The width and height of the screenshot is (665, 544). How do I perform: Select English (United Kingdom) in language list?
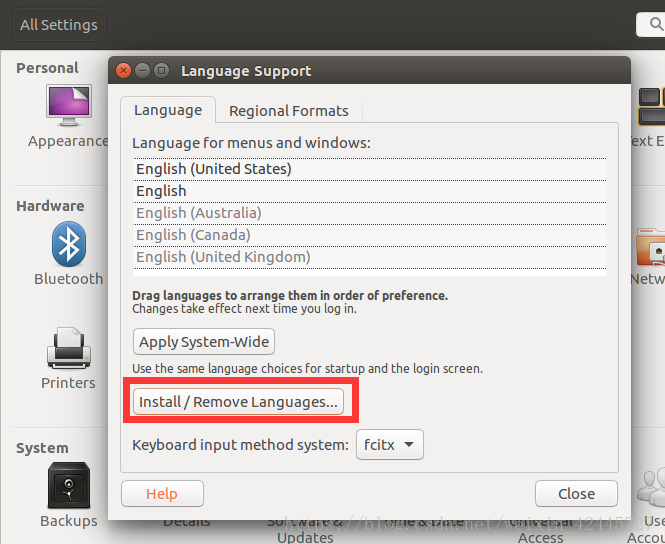click(x=369, y=257)
